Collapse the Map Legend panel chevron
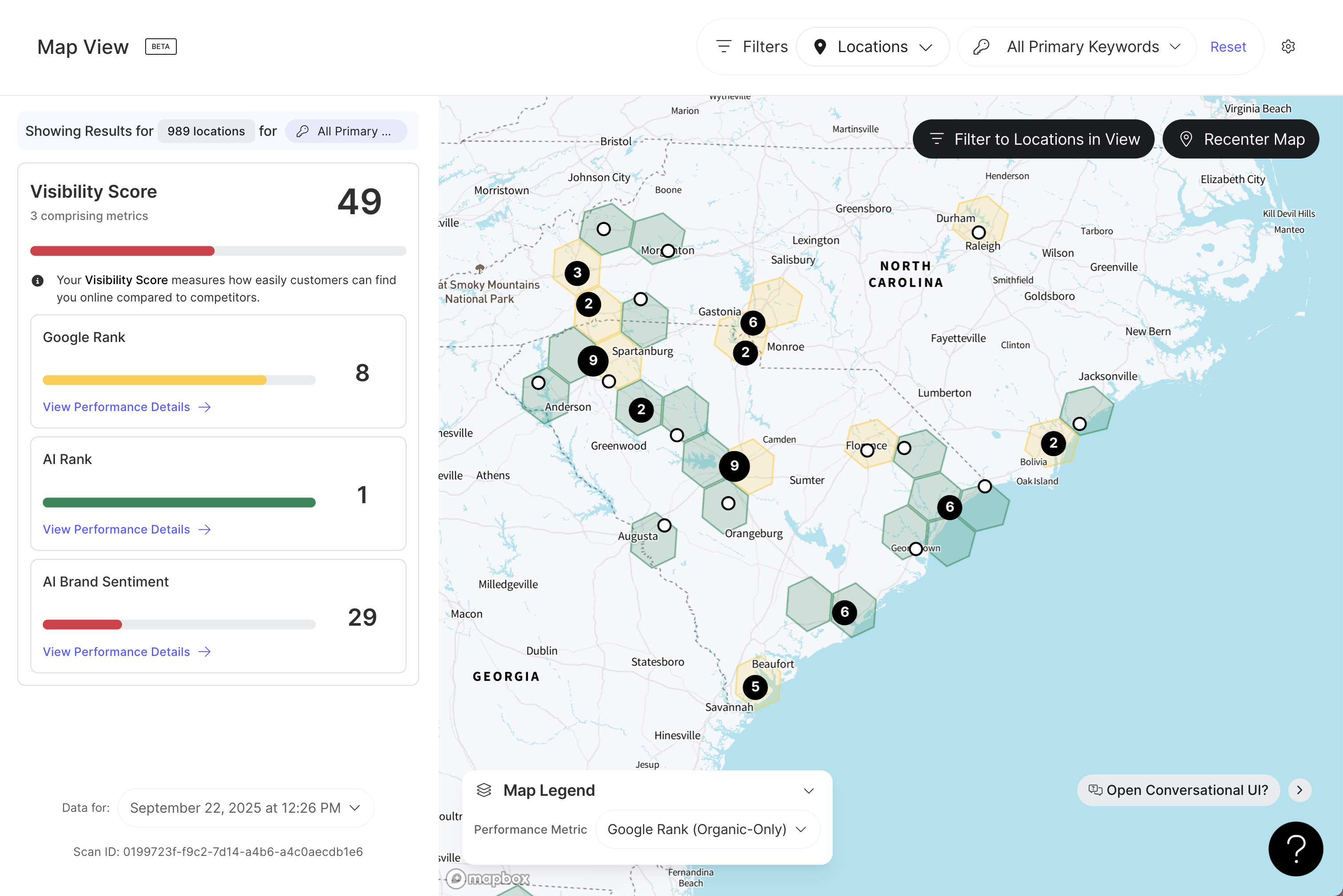Image resolution: width=1343 pixels, height=896 pixels. tap(808, 790)
